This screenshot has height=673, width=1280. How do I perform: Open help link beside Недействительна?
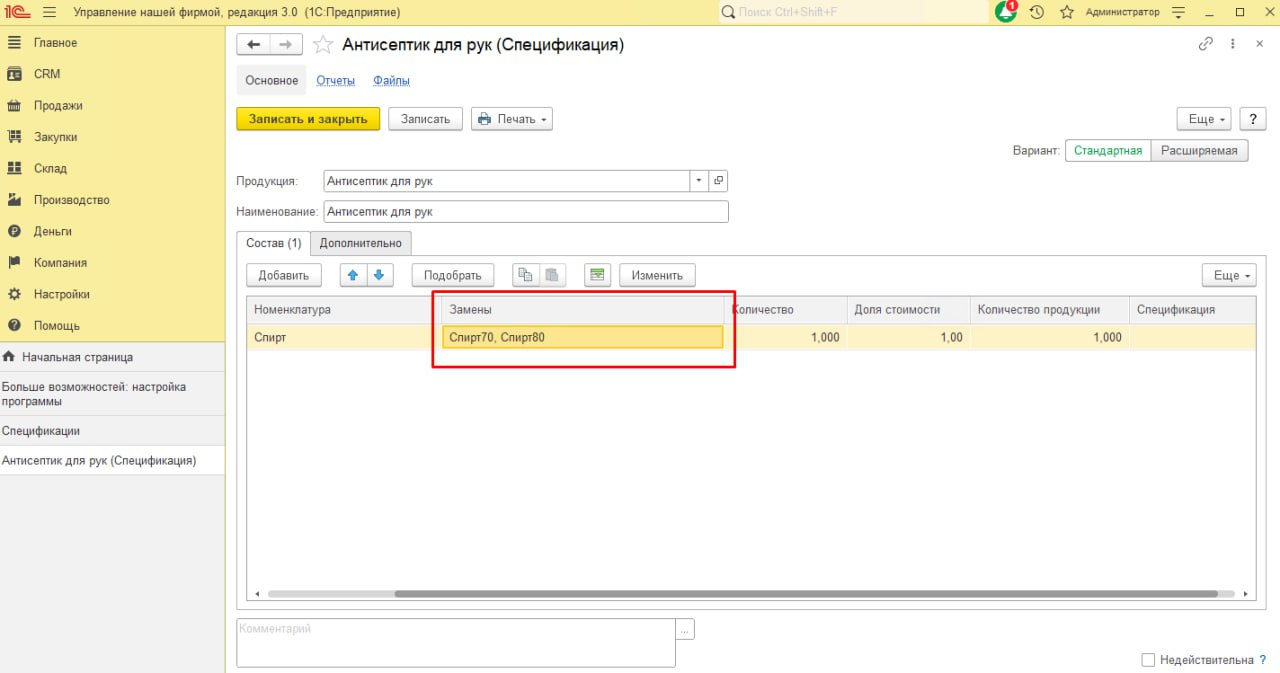(x=1262, y=660)
